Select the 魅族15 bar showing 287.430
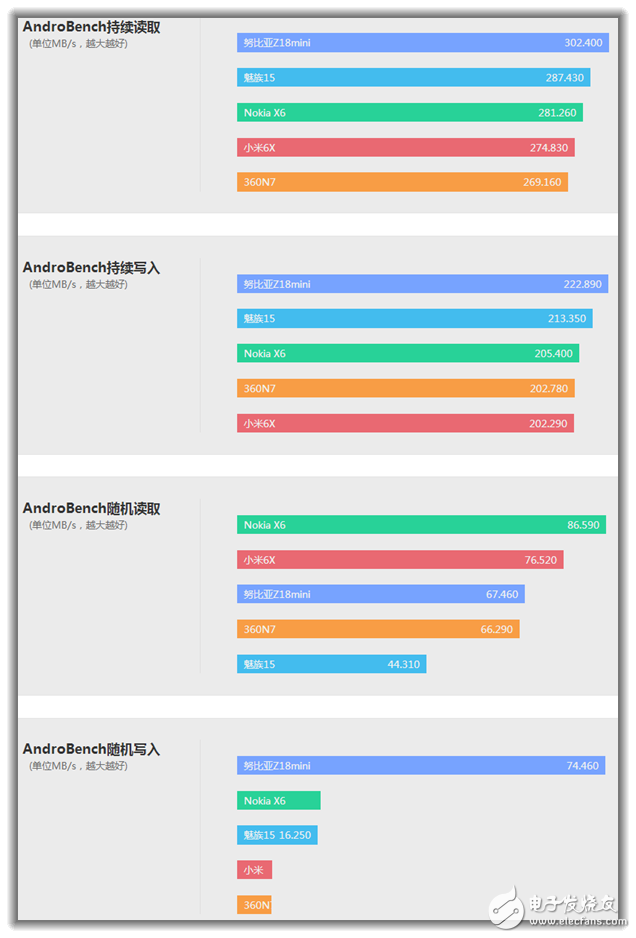 point(413,77)
